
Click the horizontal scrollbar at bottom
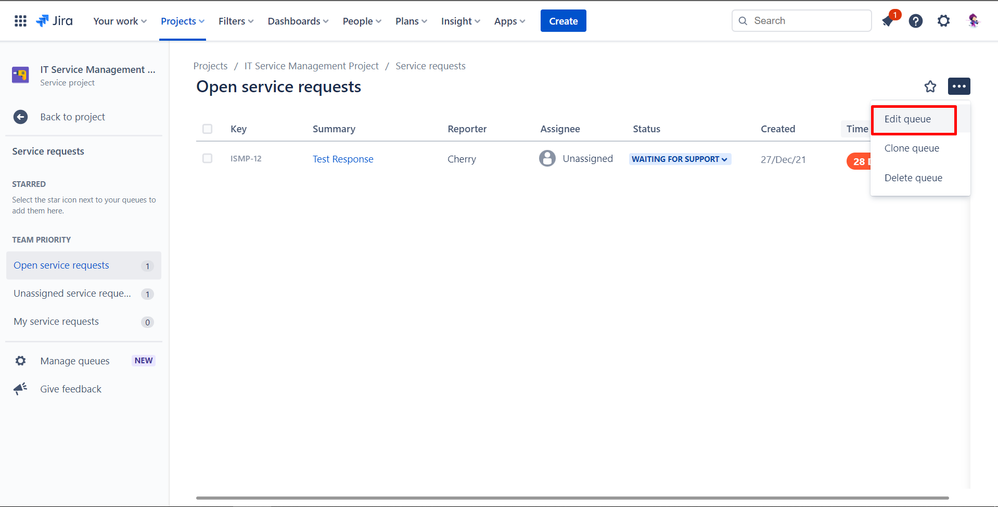click(572, 497)
